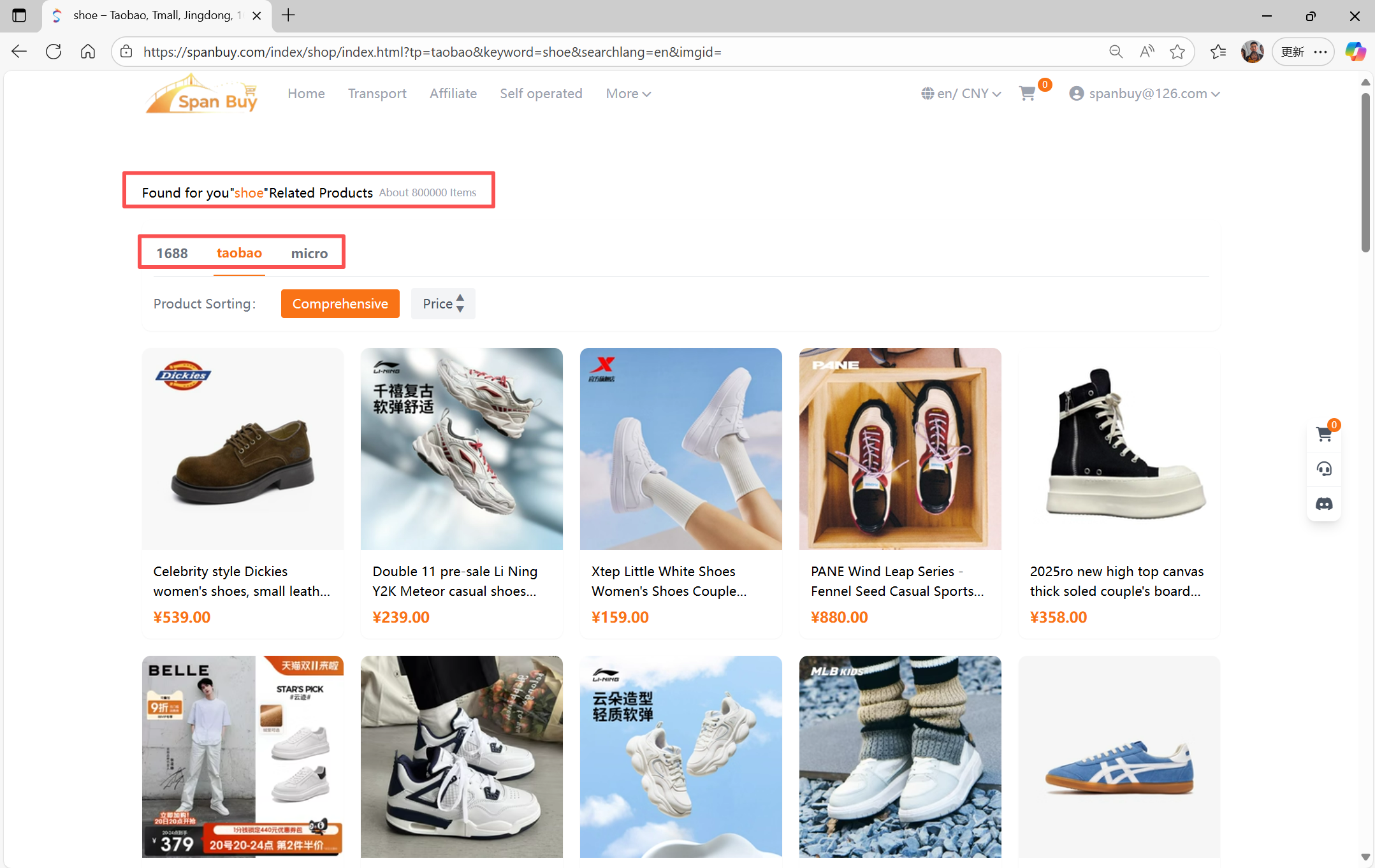
Task: Open the read aloud icon in address bar
Action: [x=1146, y=52]
